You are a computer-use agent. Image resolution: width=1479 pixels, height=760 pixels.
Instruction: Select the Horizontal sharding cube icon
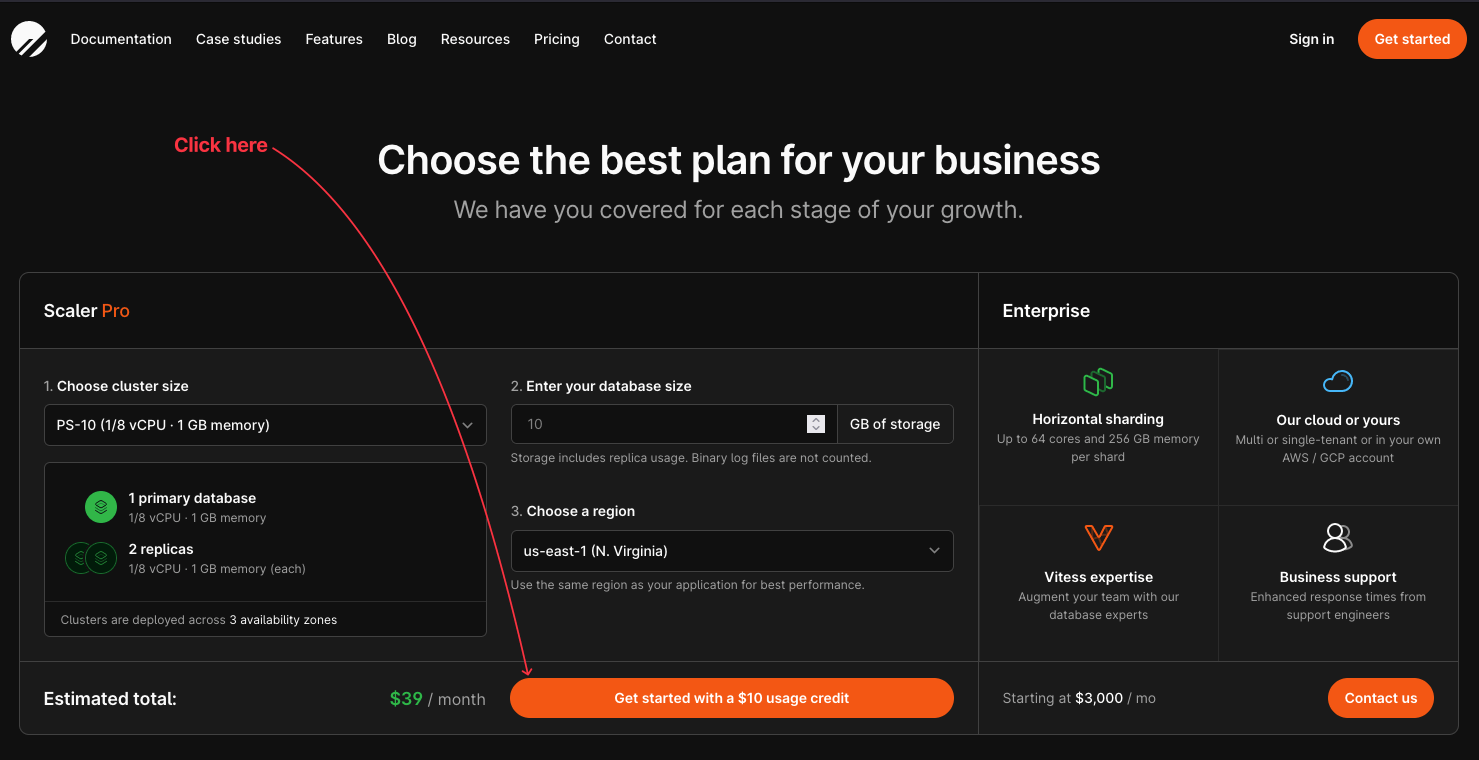coord(1097,381)
